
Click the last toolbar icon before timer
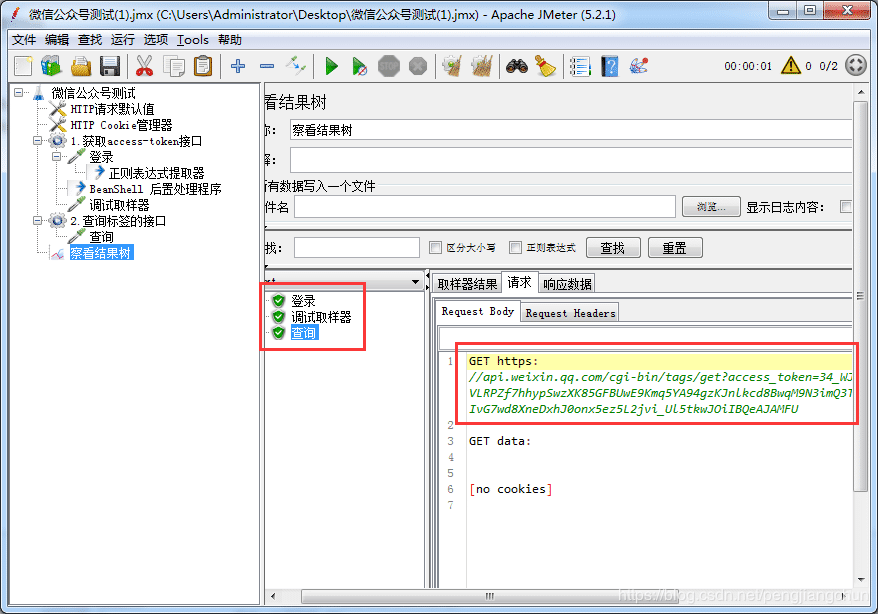(x=638, y=66)
